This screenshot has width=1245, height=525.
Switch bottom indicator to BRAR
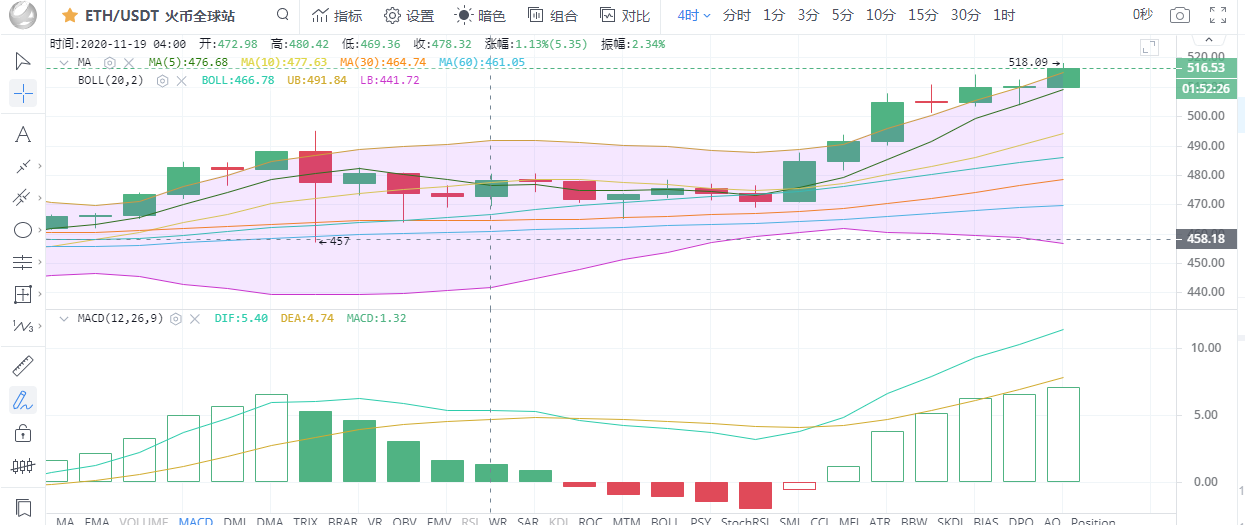tap(343, 521)
